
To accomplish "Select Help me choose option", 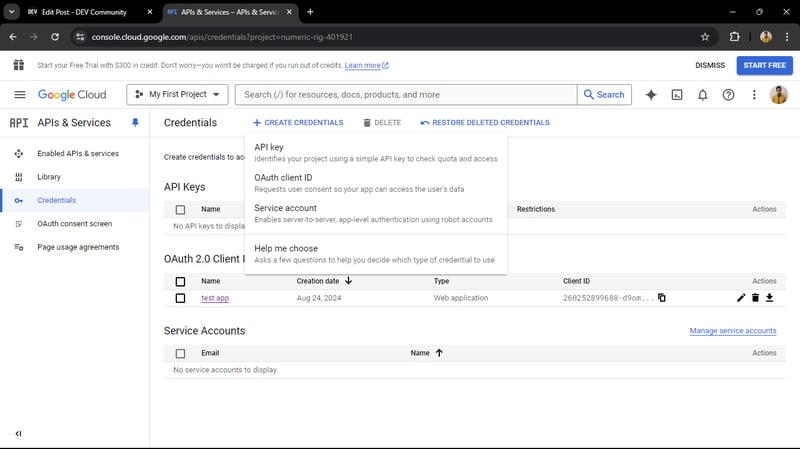I will [x=376, y=254].
